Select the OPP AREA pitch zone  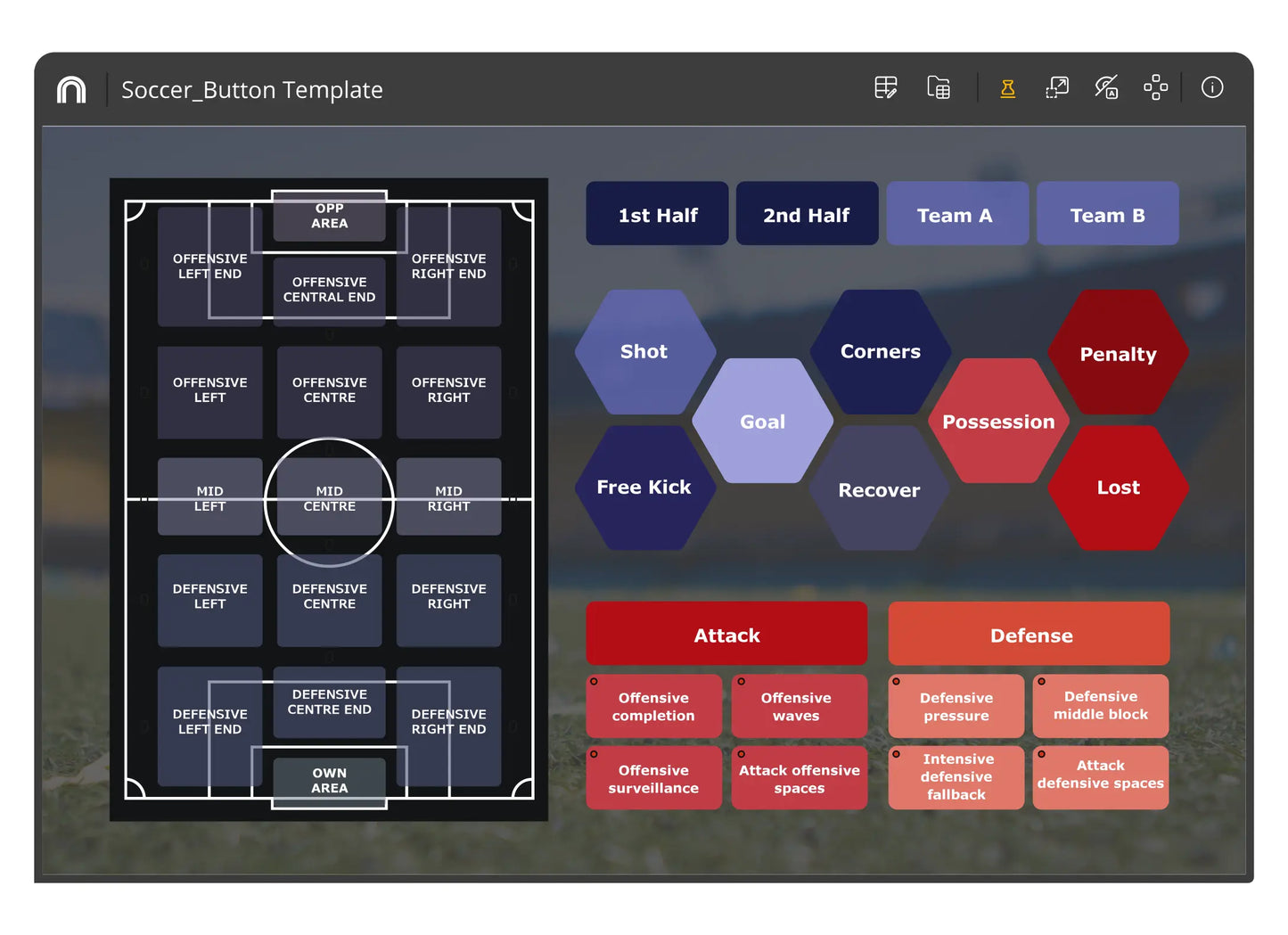tap(329, 217)
